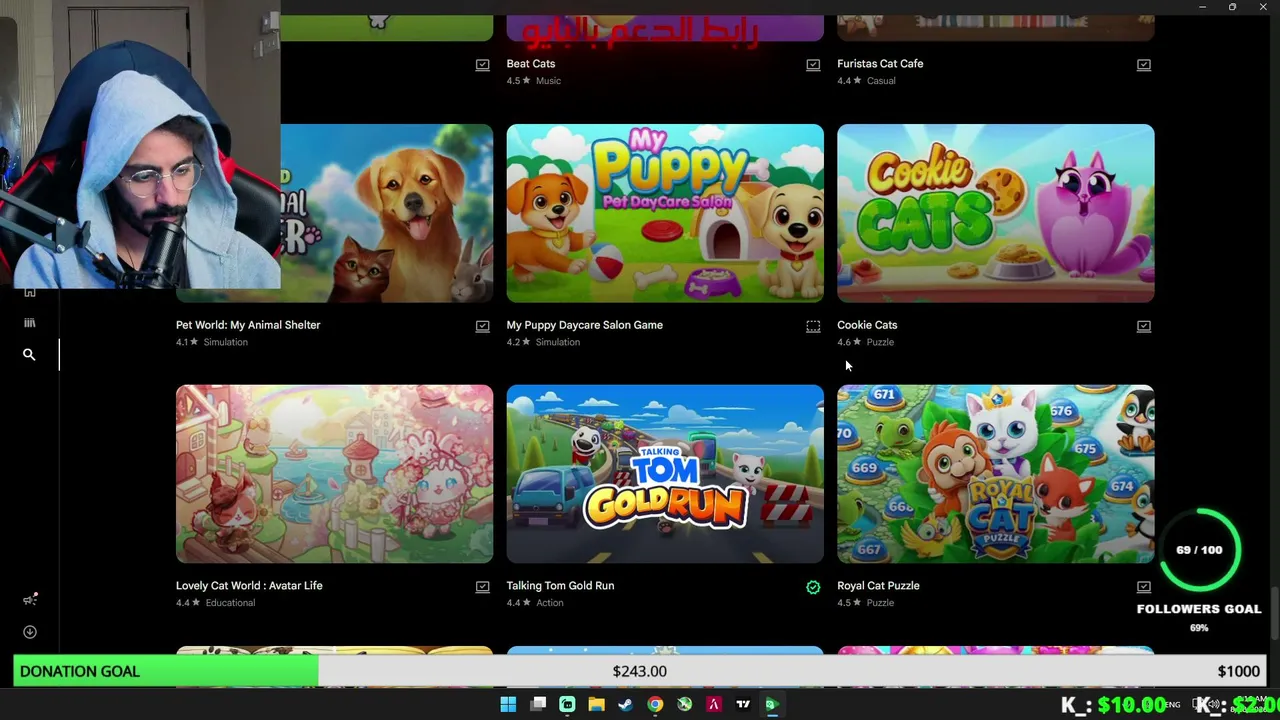Click the status icon beside Lovely Cat World
The width and height of the screenshot is (1280, 720).
tap(483, 587)
